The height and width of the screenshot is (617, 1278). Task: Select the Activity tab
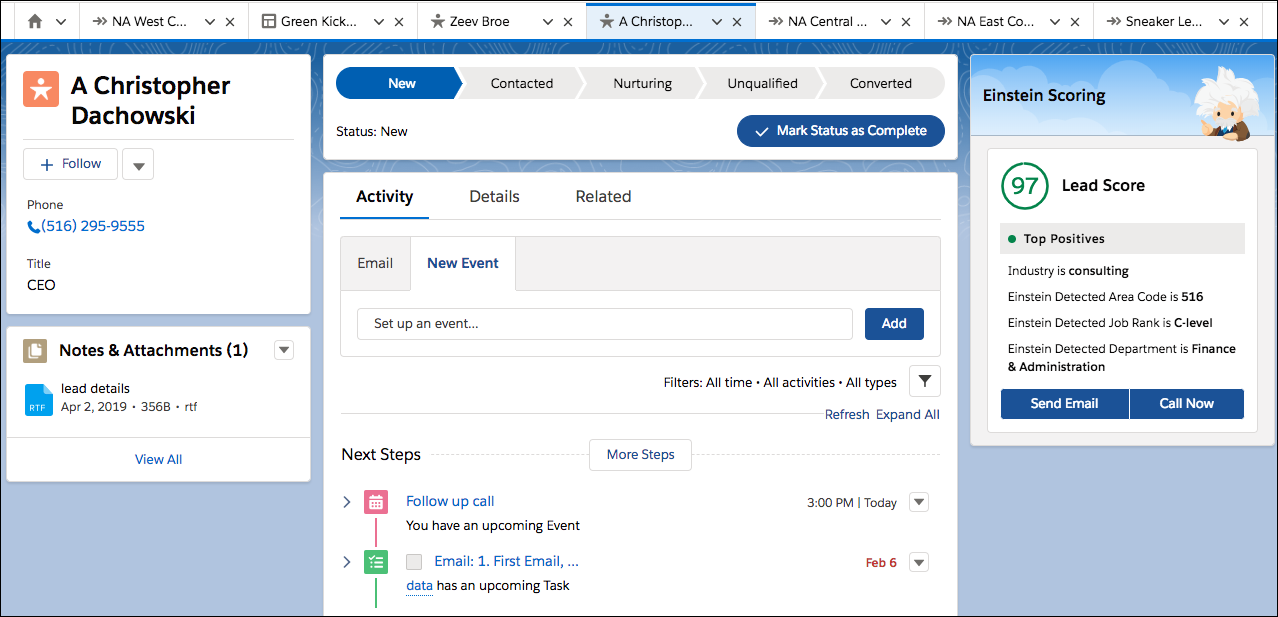(x=384, y=197)
